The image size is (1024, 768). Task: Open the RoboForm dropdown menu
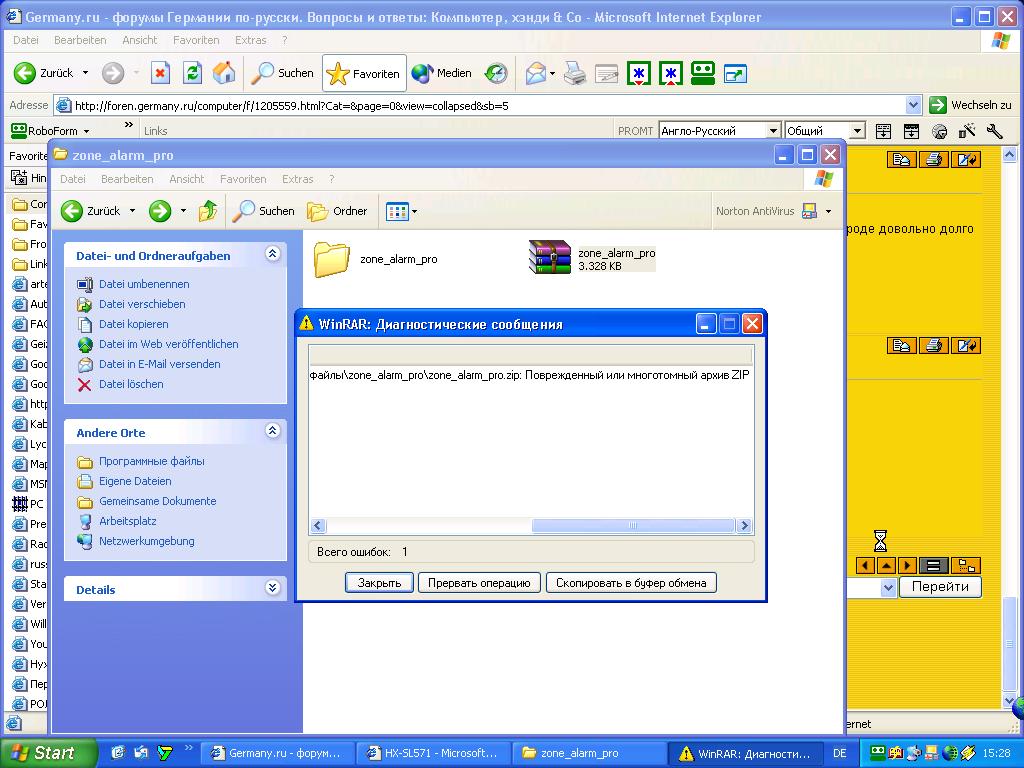(x=50, y=131)
